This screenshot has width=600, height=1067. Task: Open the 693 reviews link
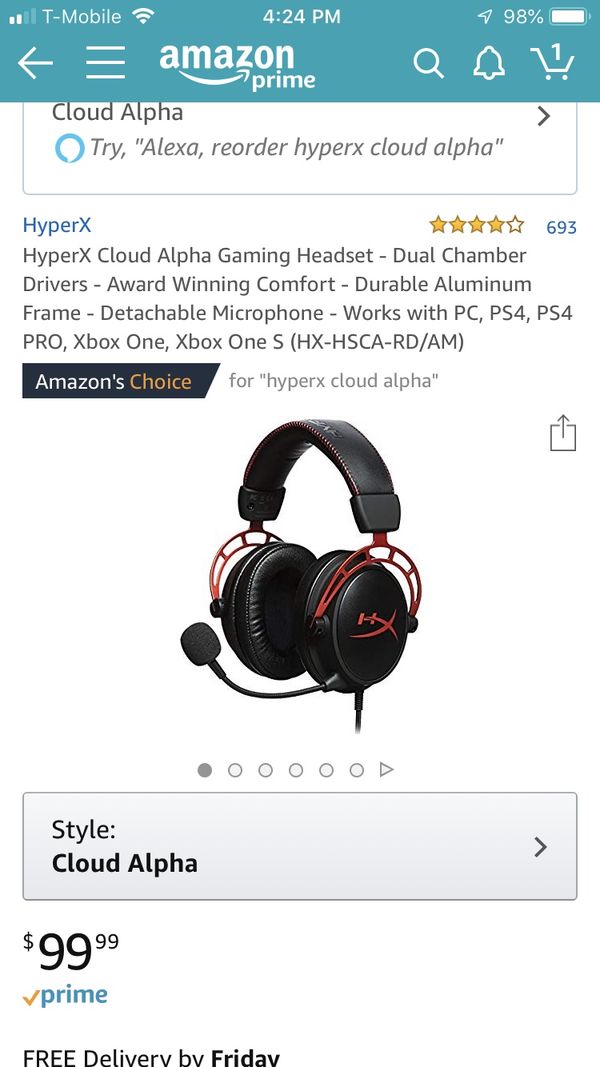[561, 227]
